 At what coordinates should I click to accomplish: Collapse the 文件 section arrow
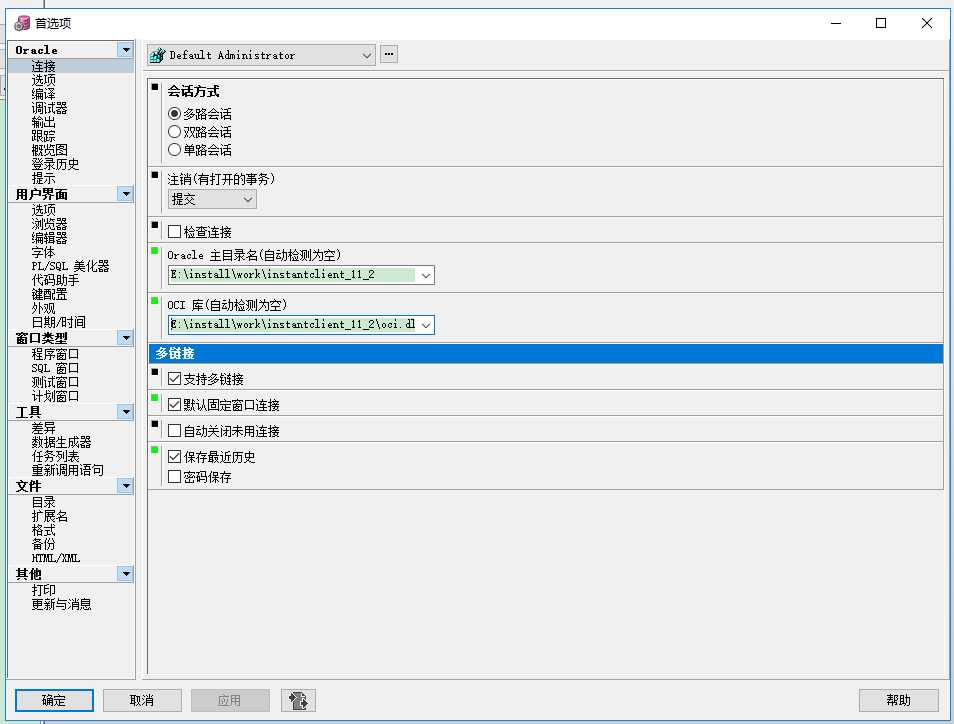coord(125,486)
